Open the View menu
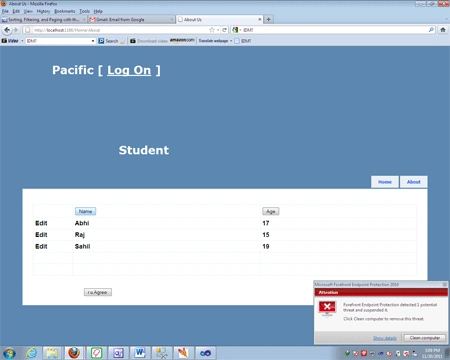The image size is (450, 360). (x=28, y=11)
